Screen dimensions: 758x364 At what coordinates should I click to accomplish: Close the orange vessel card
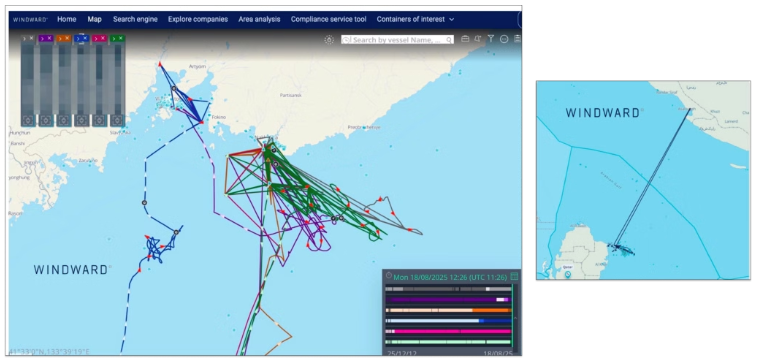click(x=67, y=38)
